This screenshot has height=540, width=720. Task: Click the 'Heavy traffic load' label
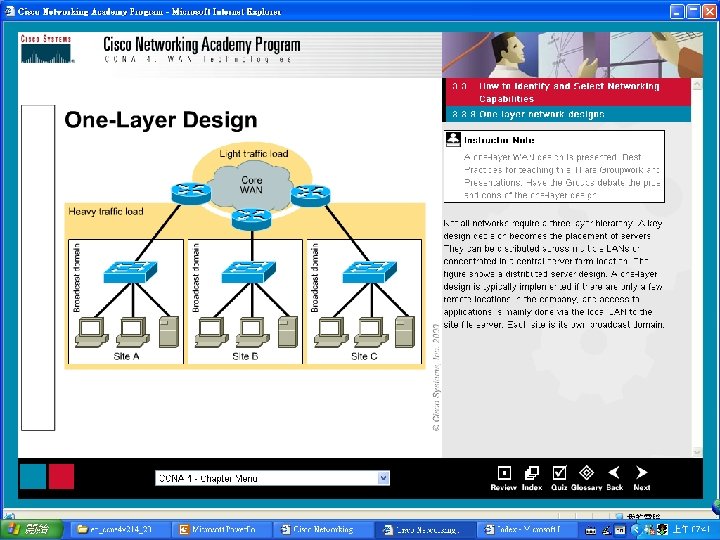click(x=106, y=211)
